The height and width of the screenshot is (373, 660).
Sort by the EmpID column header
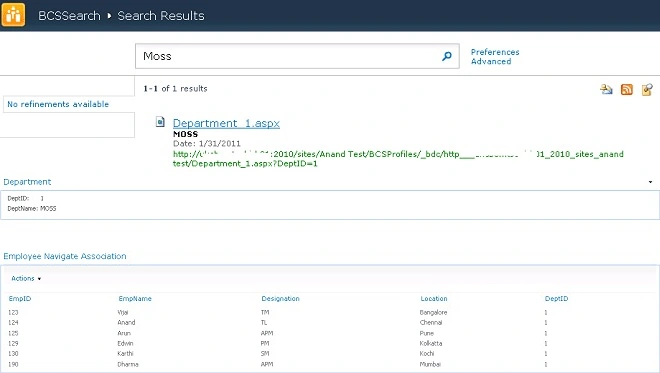pos(20,298)
